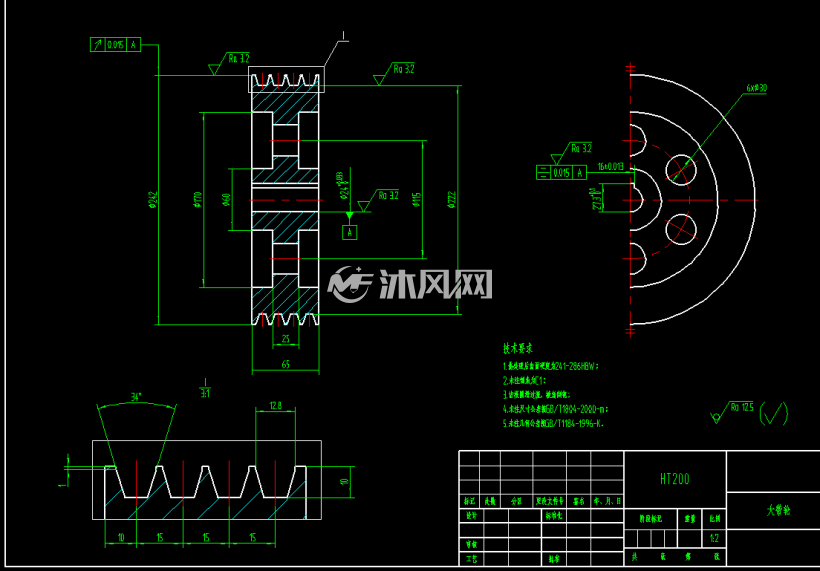820x571 pixels.
Task: Select the 25 width dimension
Action: coord(286,339)
